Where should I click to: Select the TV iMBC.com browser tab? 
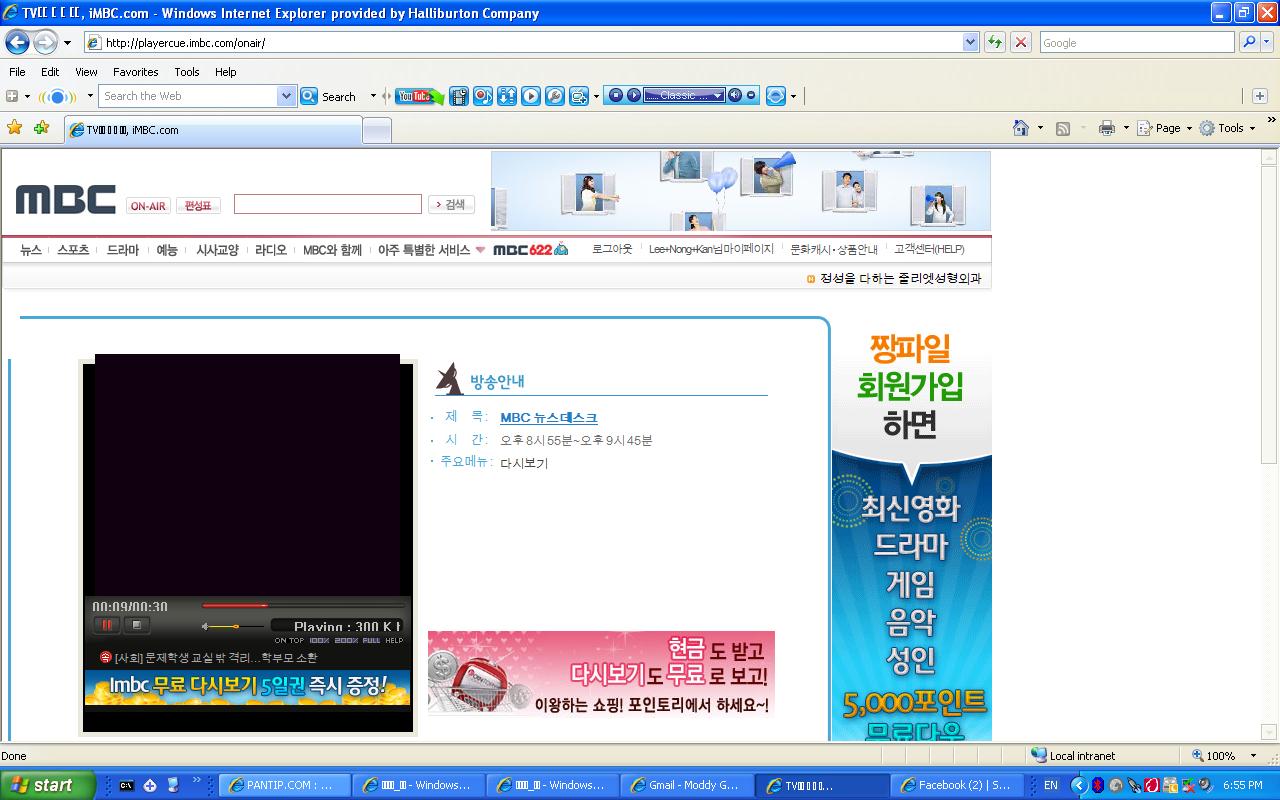pos(213,130)
